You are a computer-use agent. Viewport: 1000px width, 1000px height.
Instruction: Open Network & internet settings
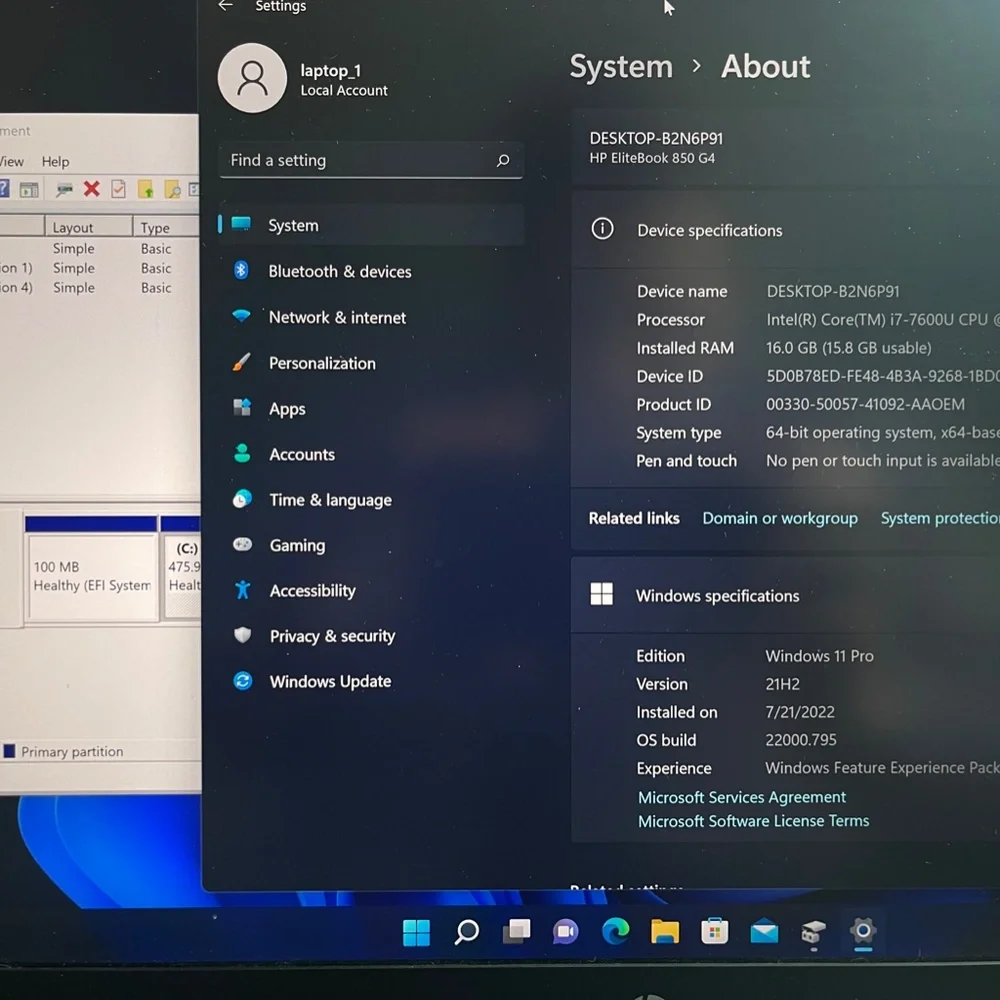tap(372, 317)
